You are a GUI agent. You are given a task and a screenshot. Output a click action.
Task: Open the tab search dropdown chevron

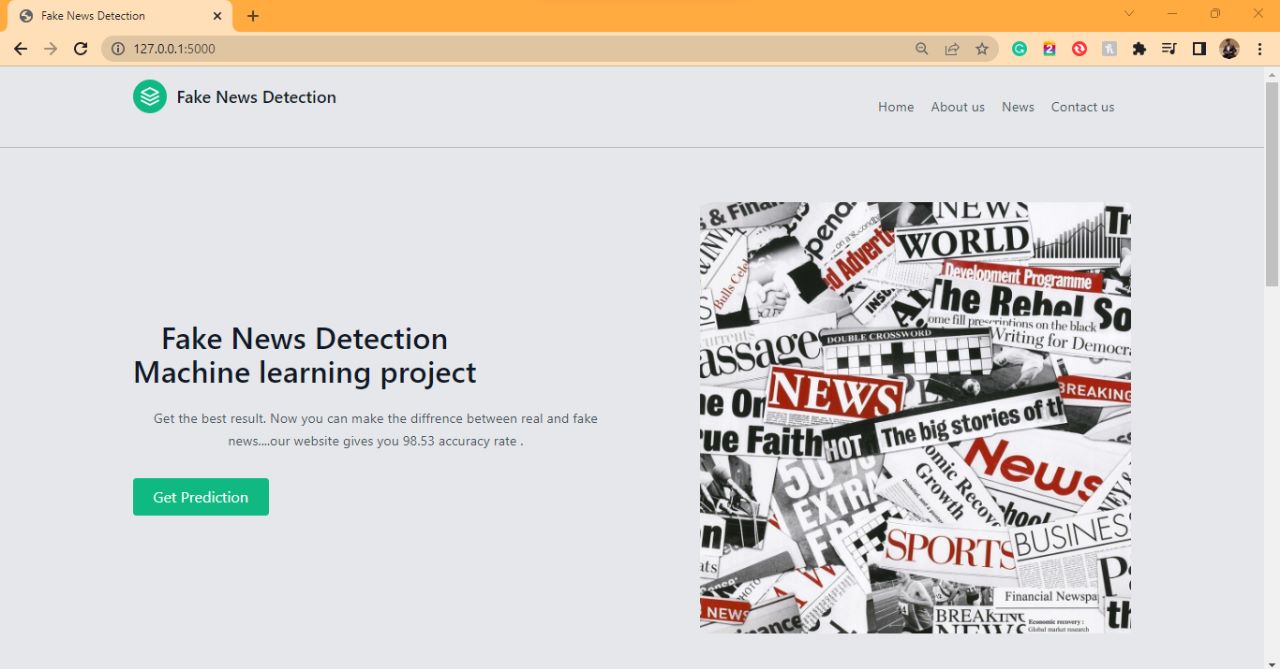[1129, 15]
